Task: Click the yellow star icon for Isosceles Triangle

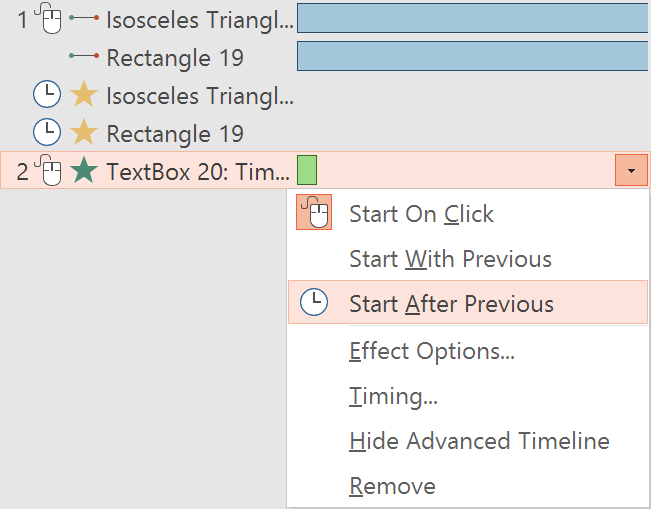Action: click(x=84, y=95)
